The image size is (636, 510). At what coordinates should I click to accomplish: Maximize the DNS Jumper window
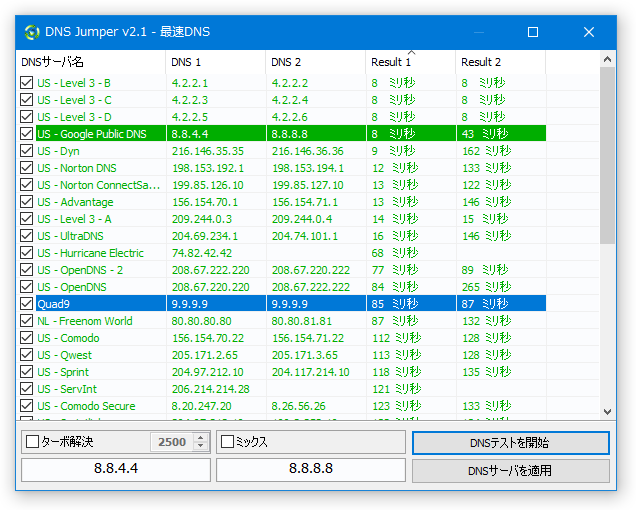point(533,32)
